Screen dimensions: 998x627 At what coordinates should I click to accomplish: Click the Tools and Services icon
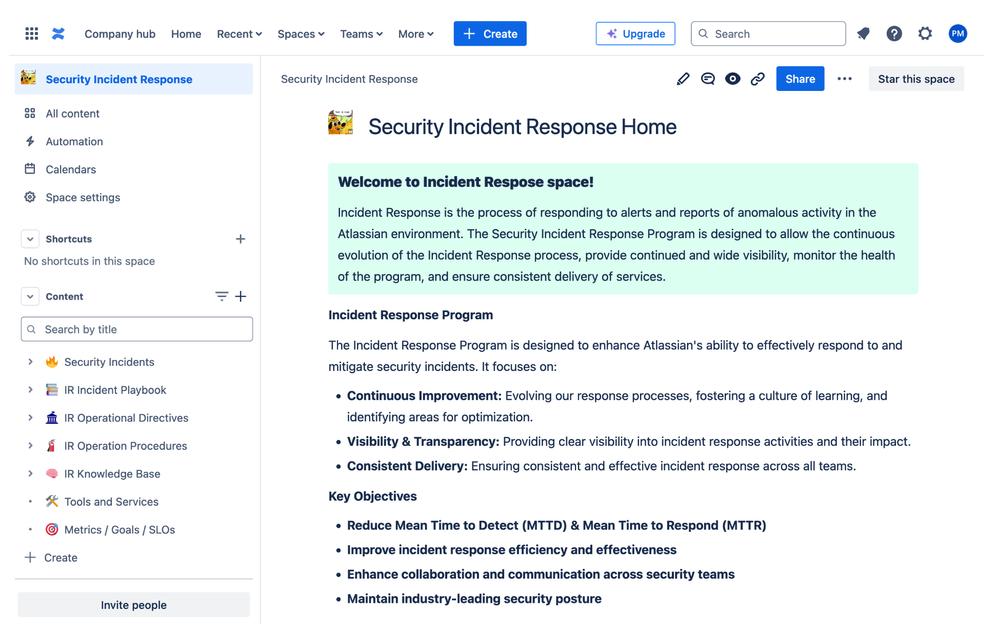52,502
